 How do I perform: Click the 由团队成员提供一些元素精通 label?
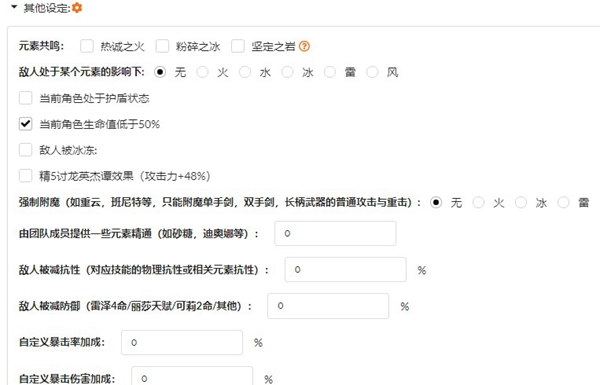[x=139, y=233]
